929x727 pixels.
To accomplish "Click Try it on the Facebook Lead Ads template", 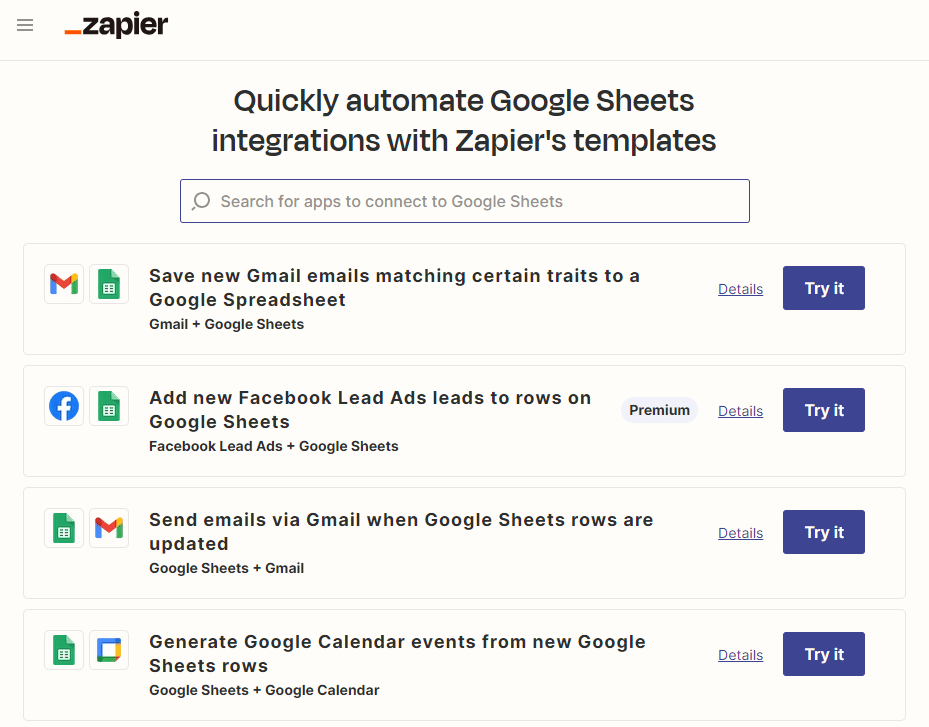I will [823, 410].
